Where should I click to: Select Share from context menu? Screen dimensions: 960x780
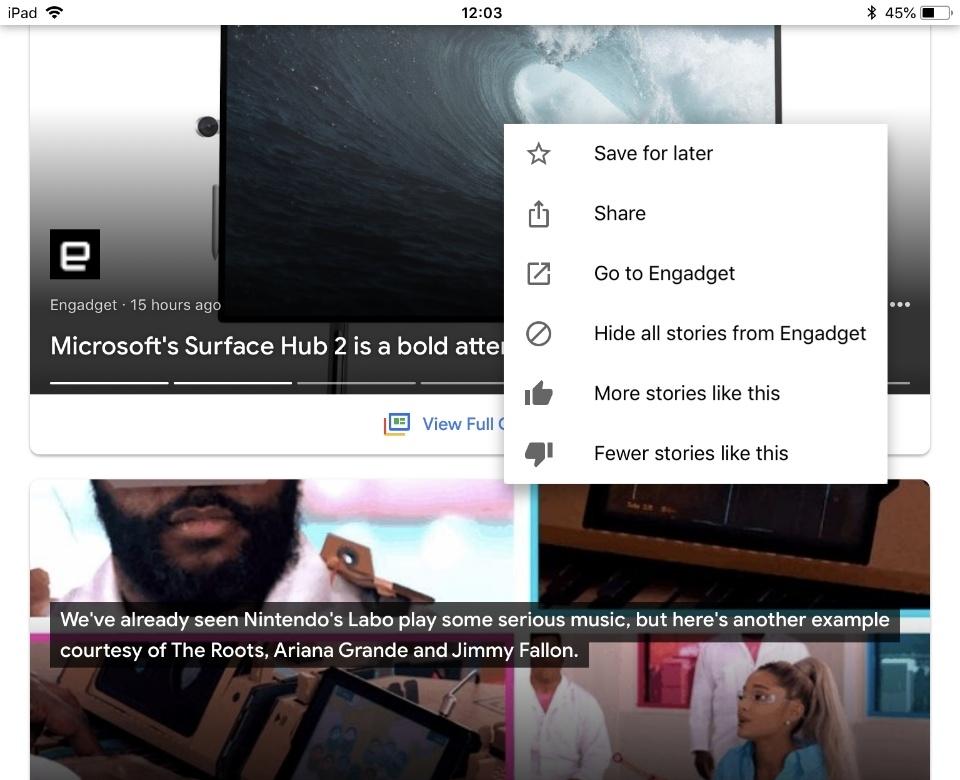[696, 214]
